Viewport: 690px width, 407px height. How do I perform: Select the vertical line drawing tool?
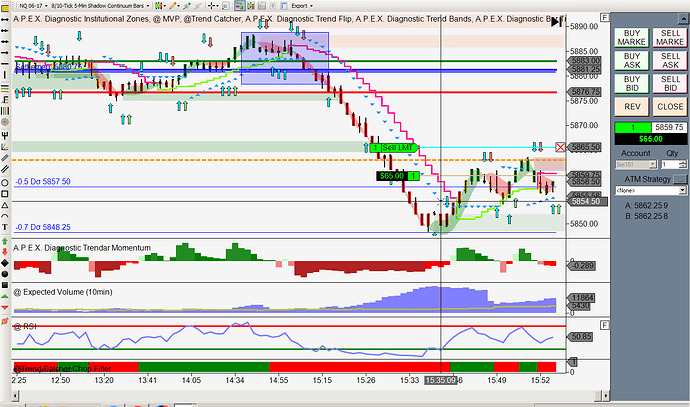[x=5, y=75]
